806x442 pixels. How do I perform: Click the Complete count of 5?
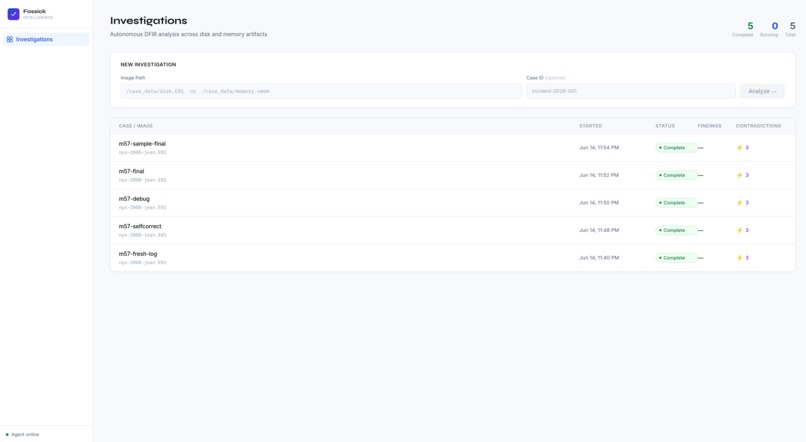750,26
